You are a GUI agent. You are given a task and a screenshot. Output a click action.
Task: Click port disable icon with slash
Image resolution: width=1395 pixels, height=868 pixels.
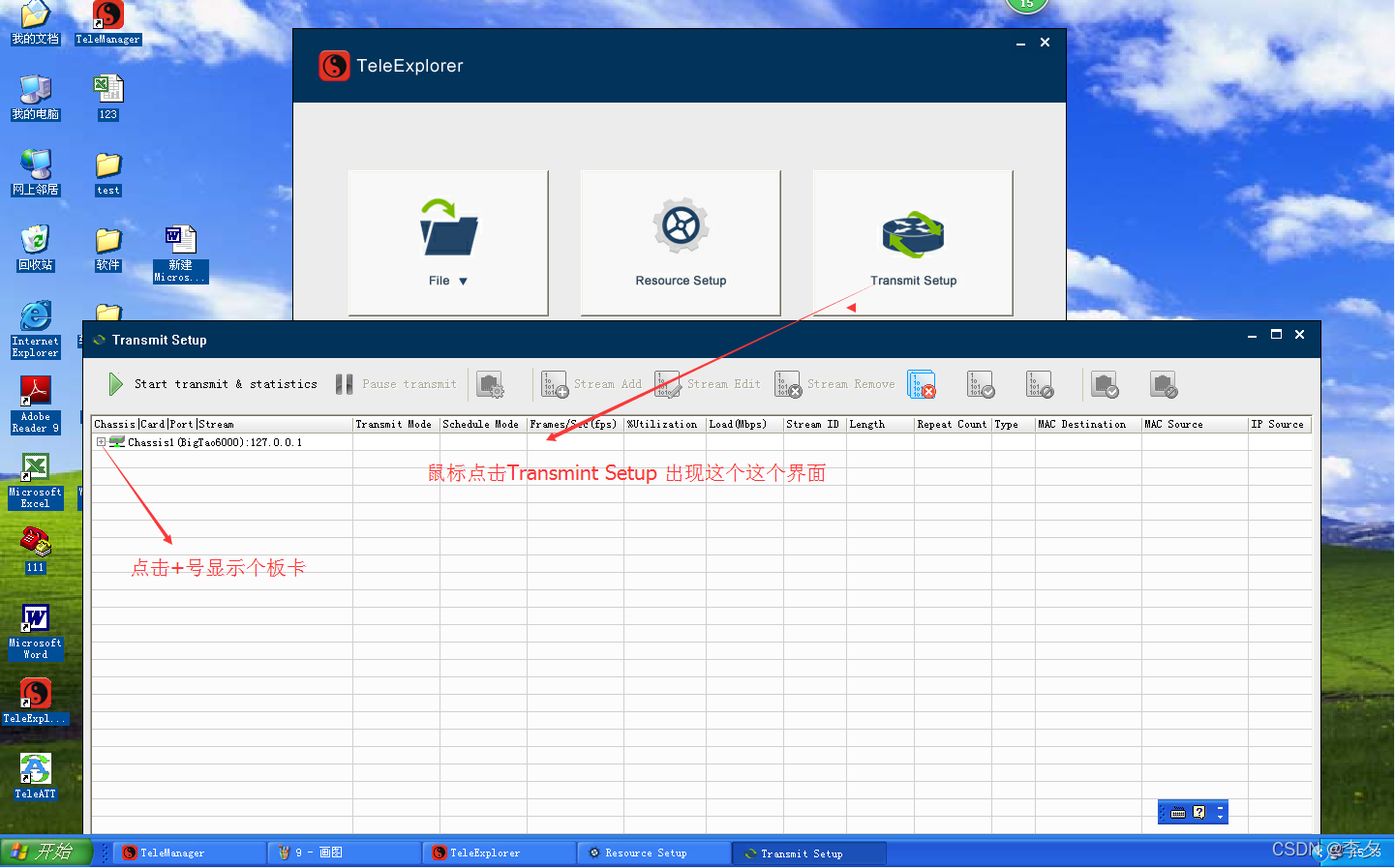coord(1164,385)
